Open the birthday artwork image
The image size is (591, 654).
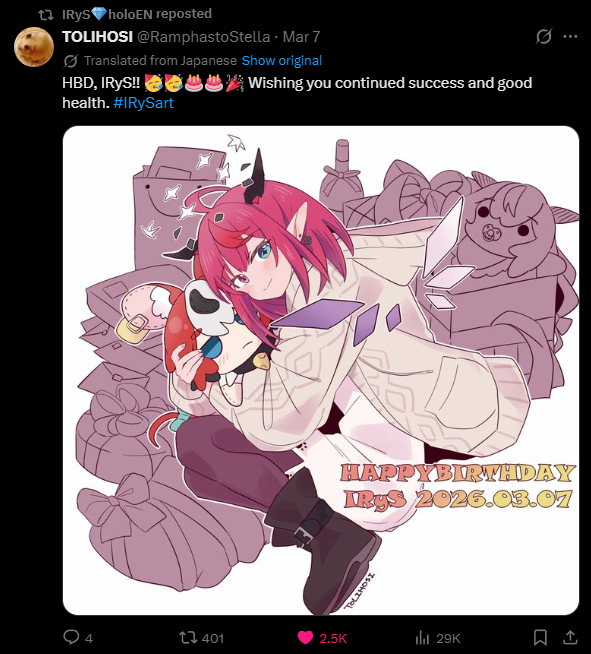321,370
